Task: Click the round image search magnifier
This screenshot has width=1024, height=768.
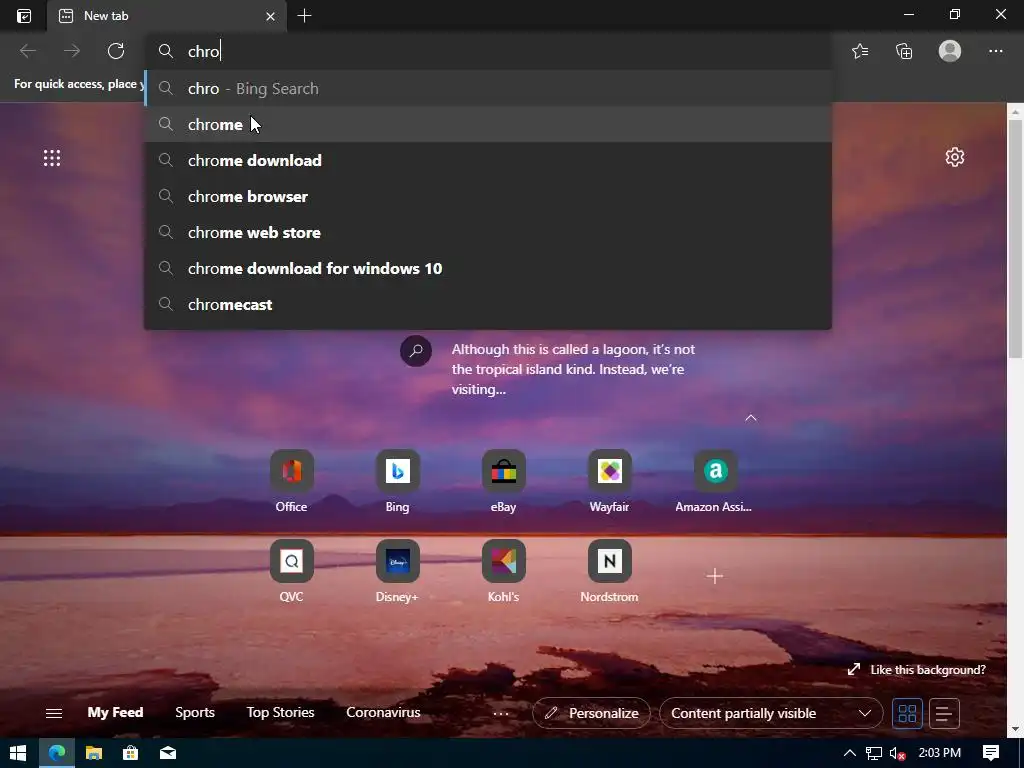Action: tap(416, 351)
